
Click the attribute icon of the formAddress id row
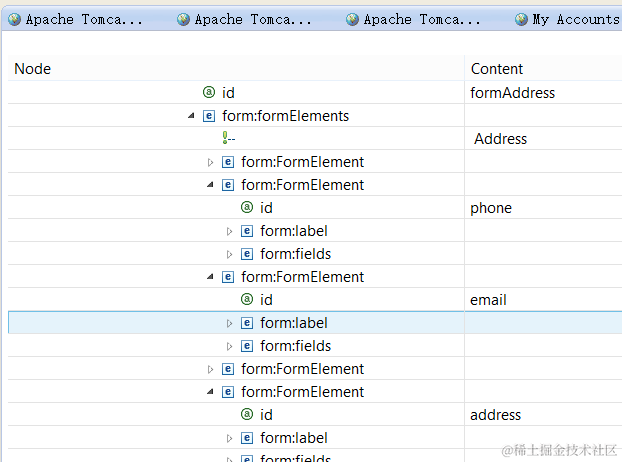(209, 92)
